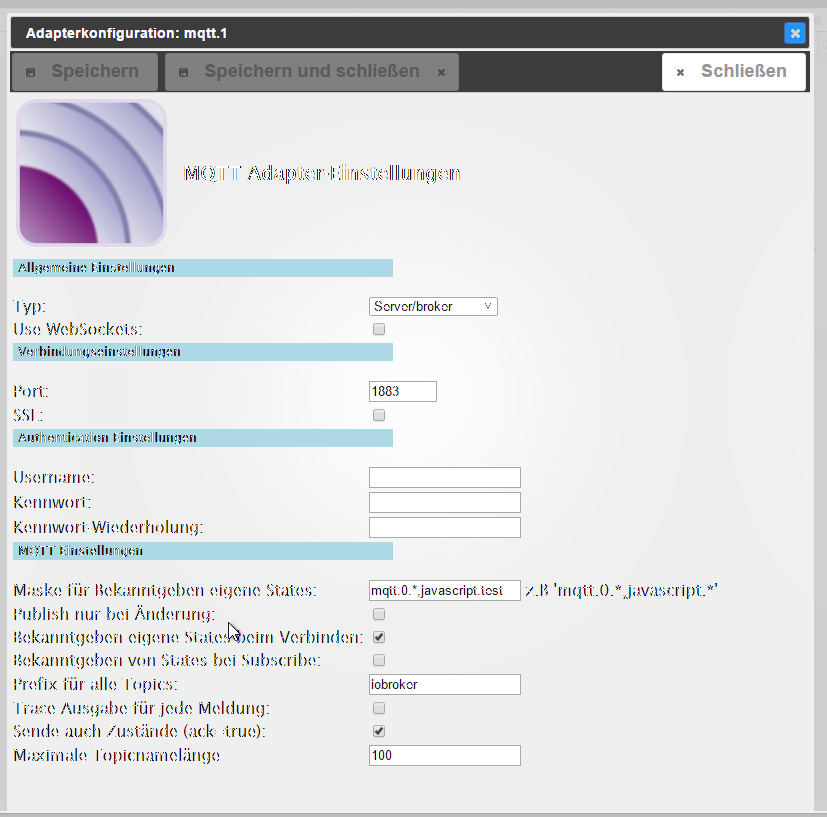The height and width of the screenshot is (817, 827).
Task: Click the Prefix für alle Topics field
Action: pos(445,684)
